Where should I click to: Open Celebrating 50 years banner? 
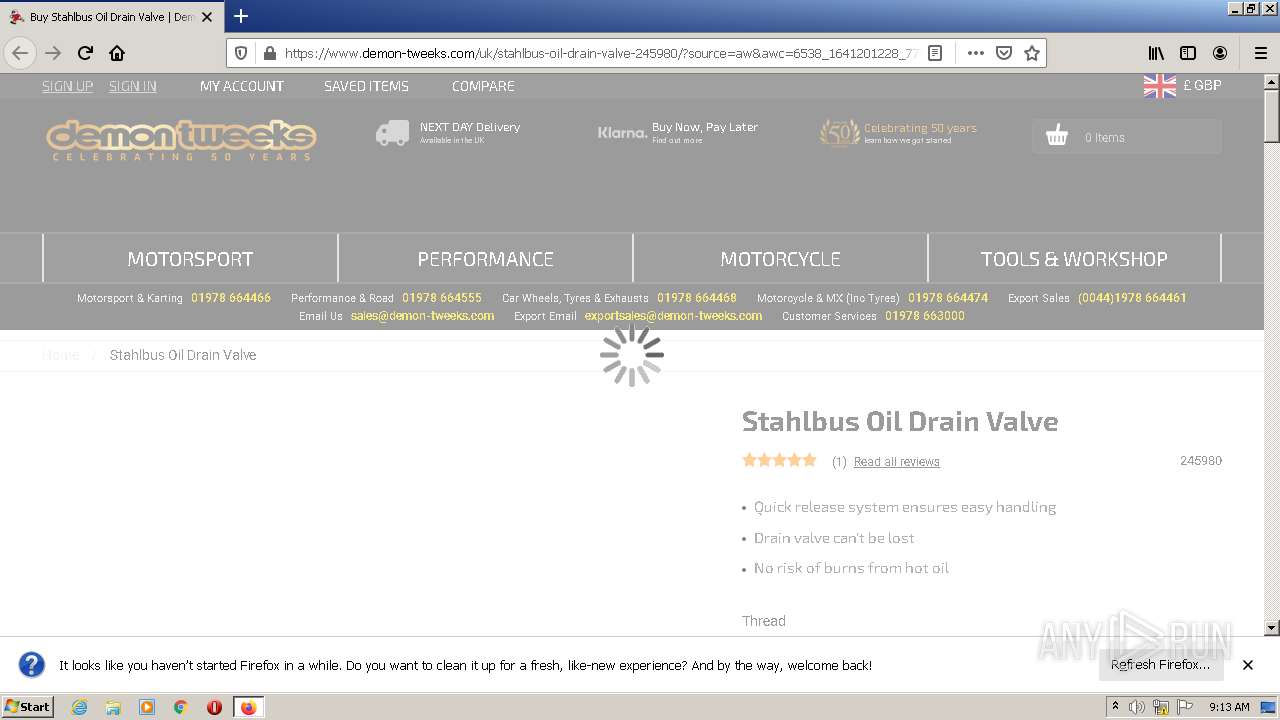pos(898,132)
